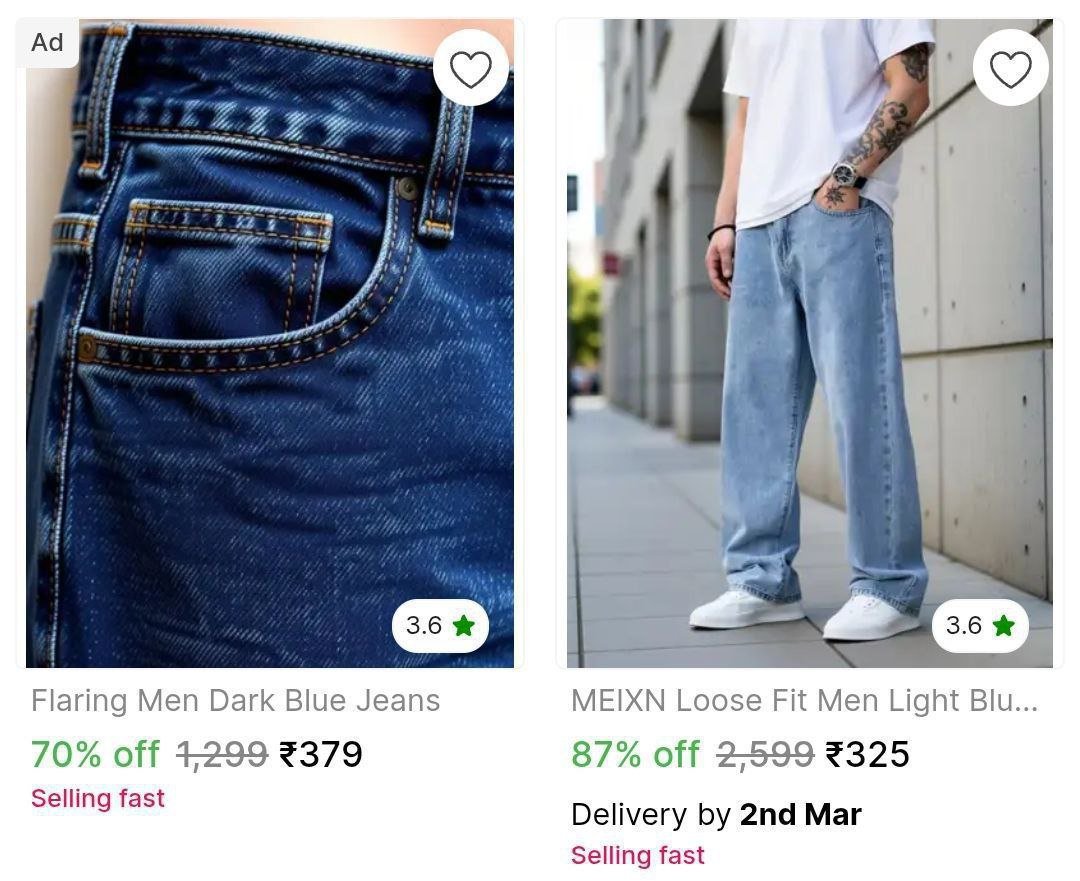The image size is (1080, 881).
Task: Click Selling fast under the MEIXN jeans
Action: (x=638, y=855)
